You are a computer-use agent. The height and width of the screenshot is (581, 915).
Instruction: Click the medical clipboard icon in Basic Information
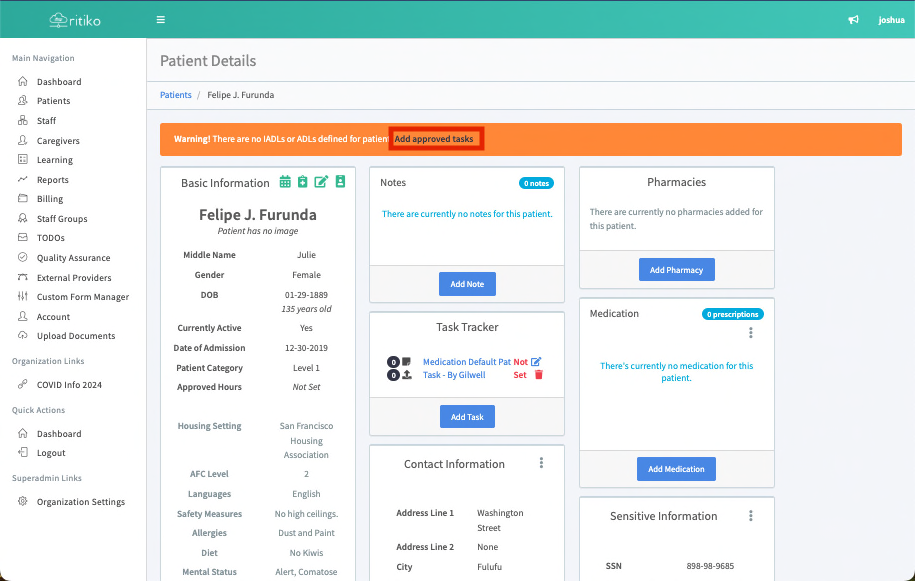pos(303,182)
